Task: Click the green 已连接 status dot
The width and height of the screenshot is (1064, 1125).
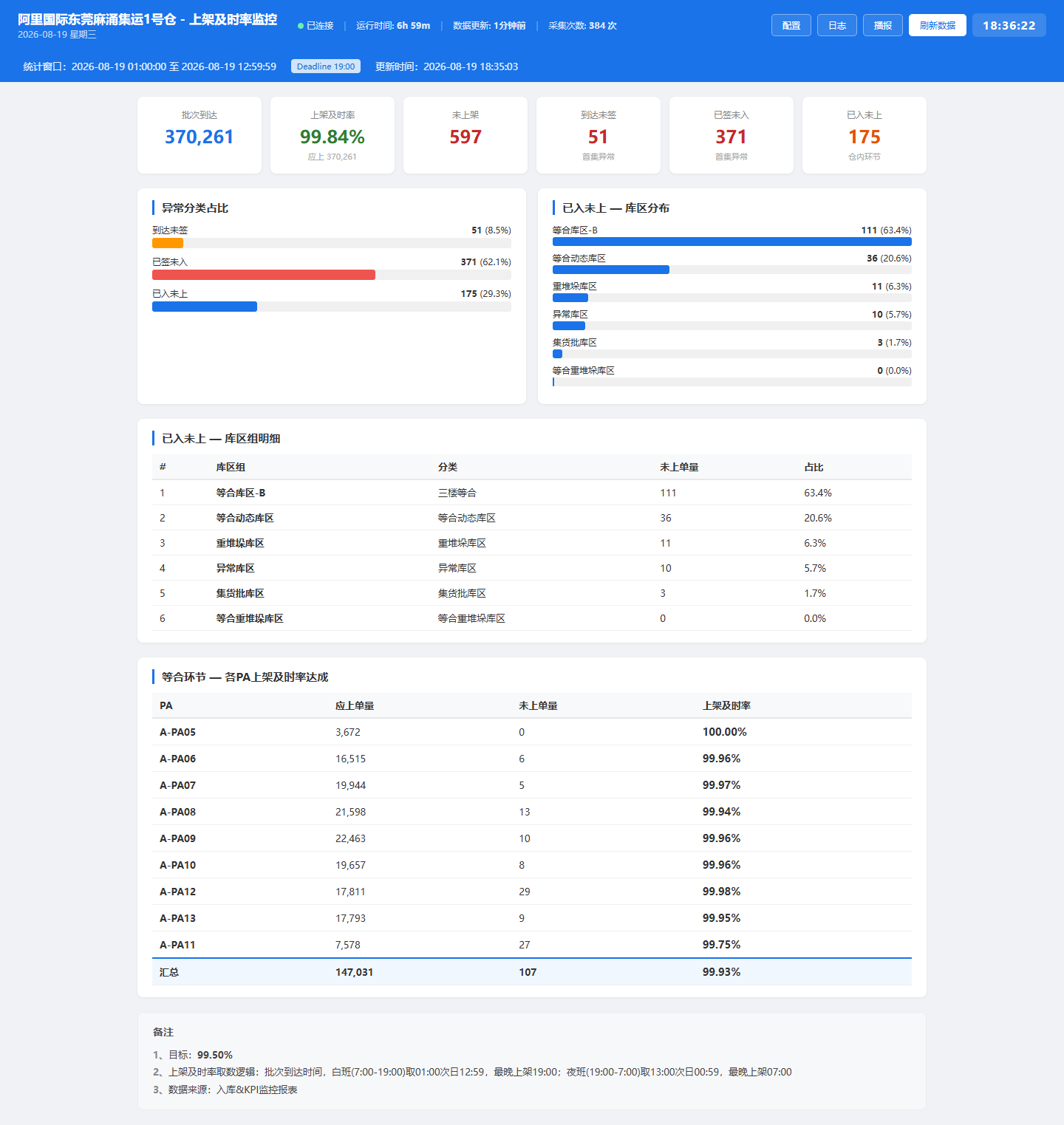Action: click(x=301, y=26)
